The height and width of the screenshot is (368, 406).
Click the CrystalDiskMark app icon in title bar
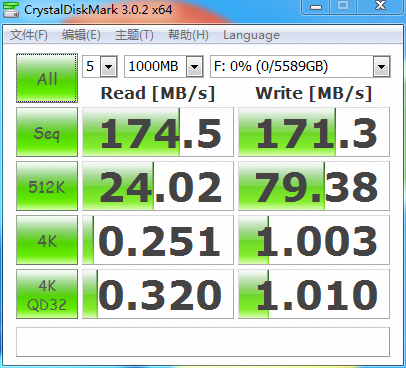click(x=11, y=9)
